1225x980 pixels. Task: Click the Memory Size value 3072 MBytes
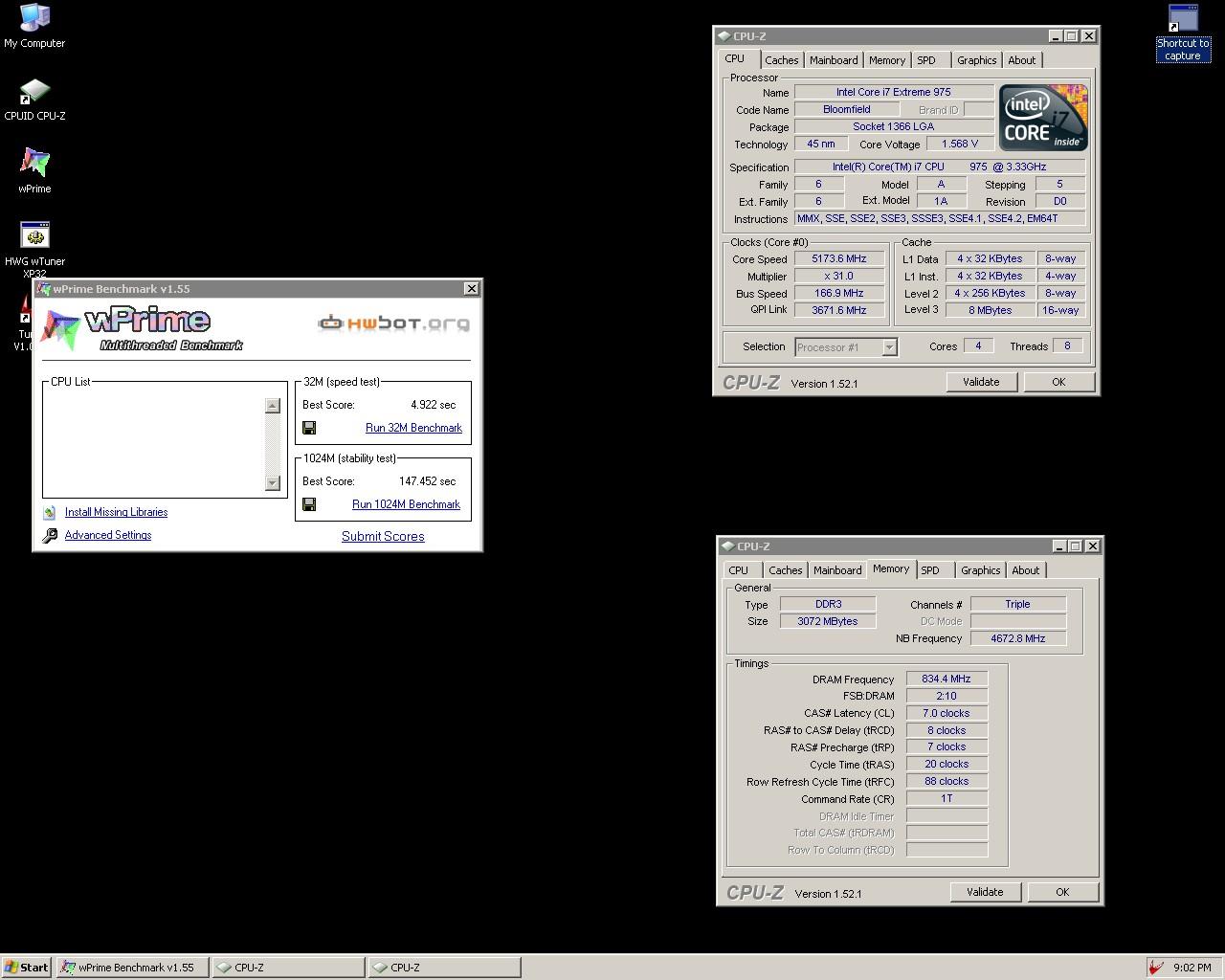tap(828, 622)
